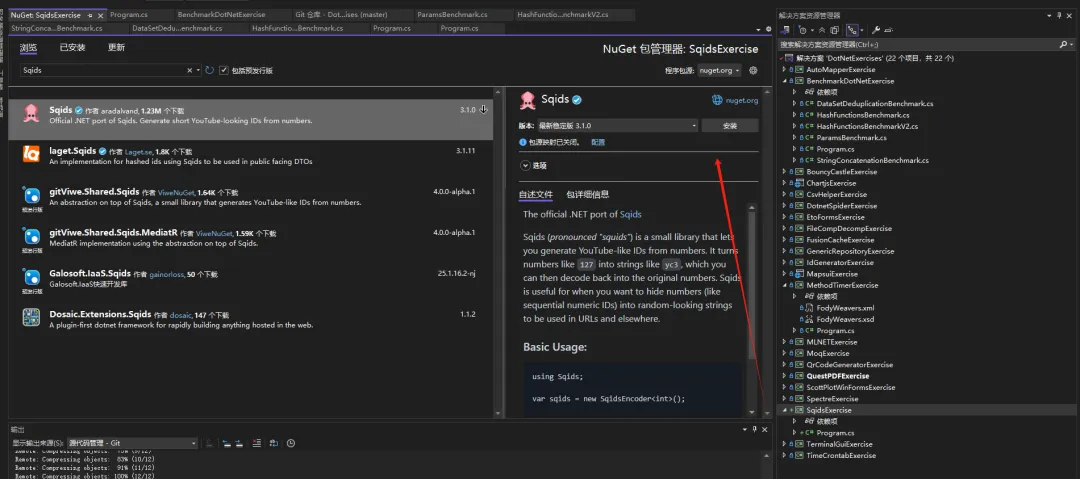Toggle the include prerelease checkbox
This screenshot has width=1080, height=479.
click(224, 71)
